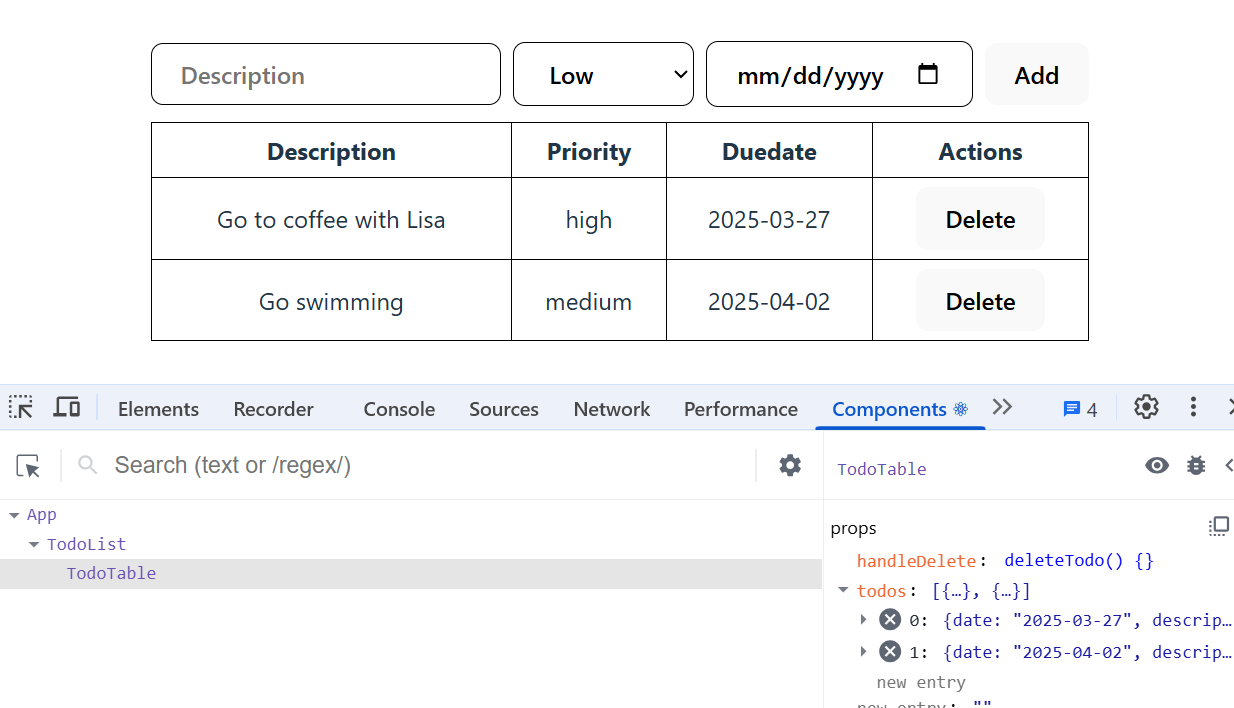
Task: Open the 4 issues message badge
Action: coord(1080,409)
